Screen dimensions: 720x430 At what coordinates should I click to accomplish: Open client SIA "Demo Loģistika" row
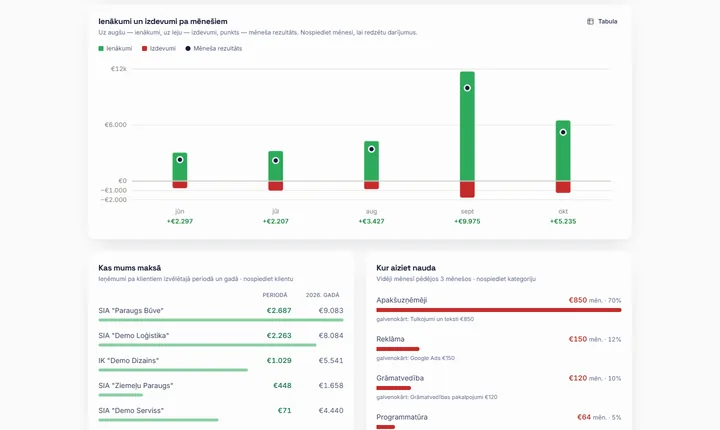[221, 338]
